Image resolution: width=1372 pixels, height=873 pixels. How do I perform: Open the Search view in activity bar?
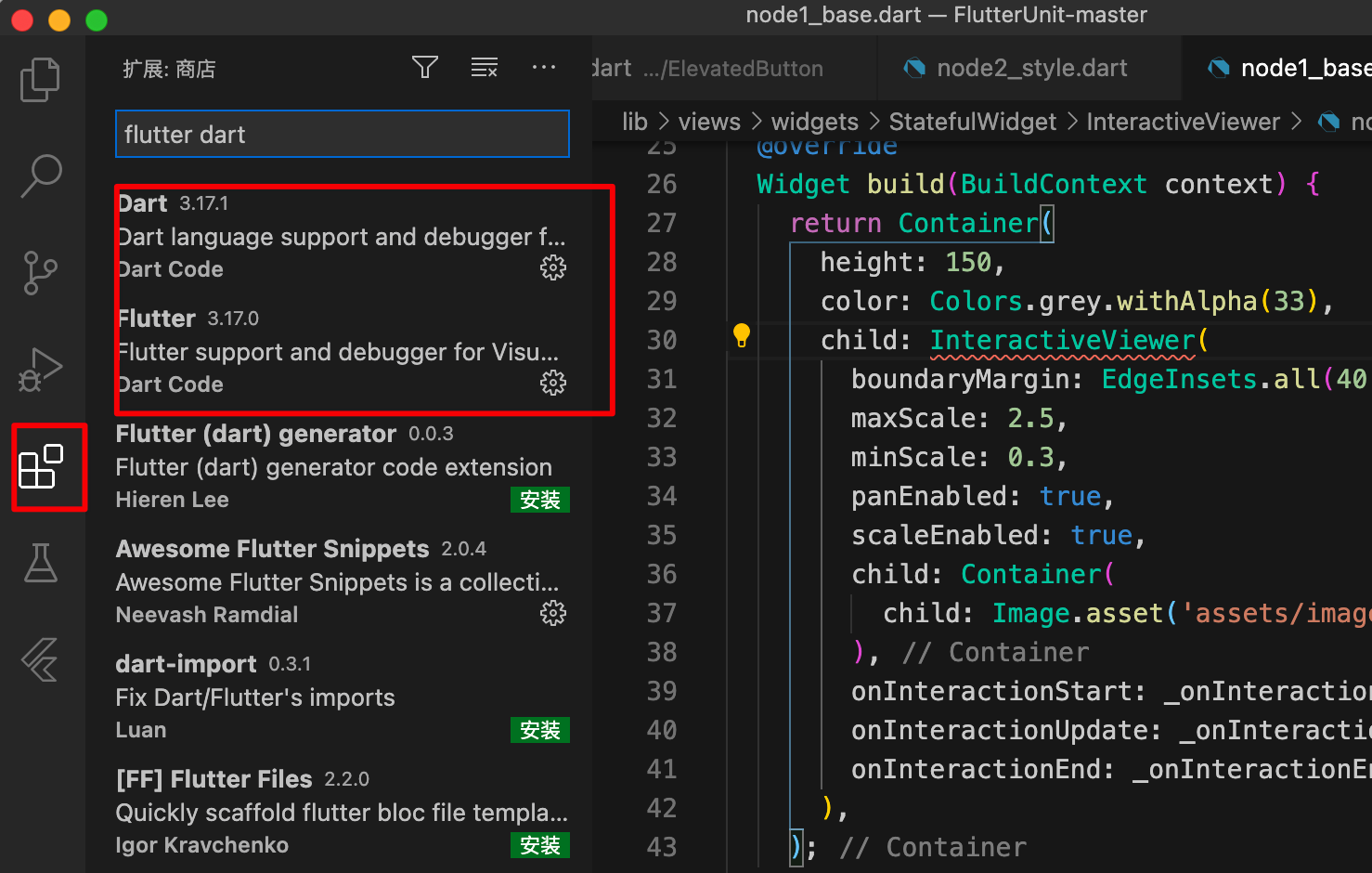click(41, 176)
